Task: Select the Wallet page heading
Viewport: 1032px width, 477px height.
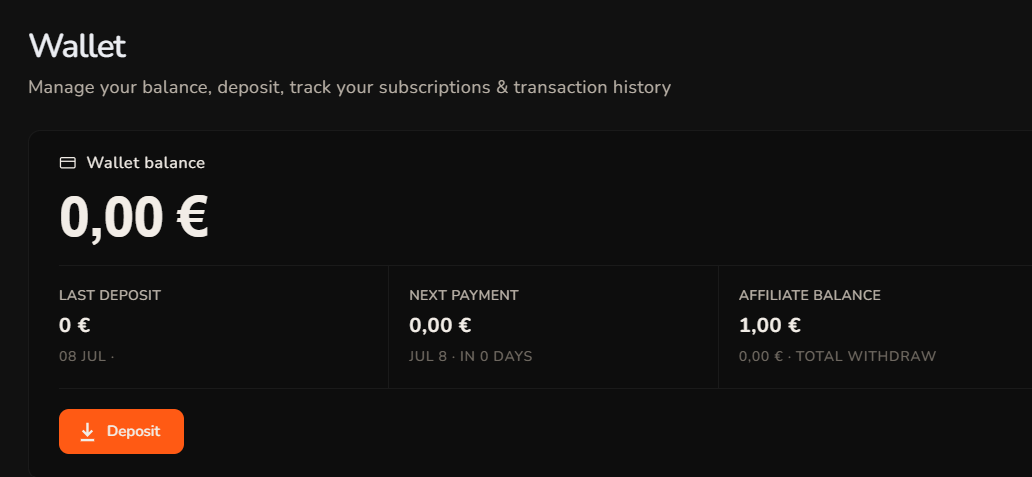Action: point(77,47)
